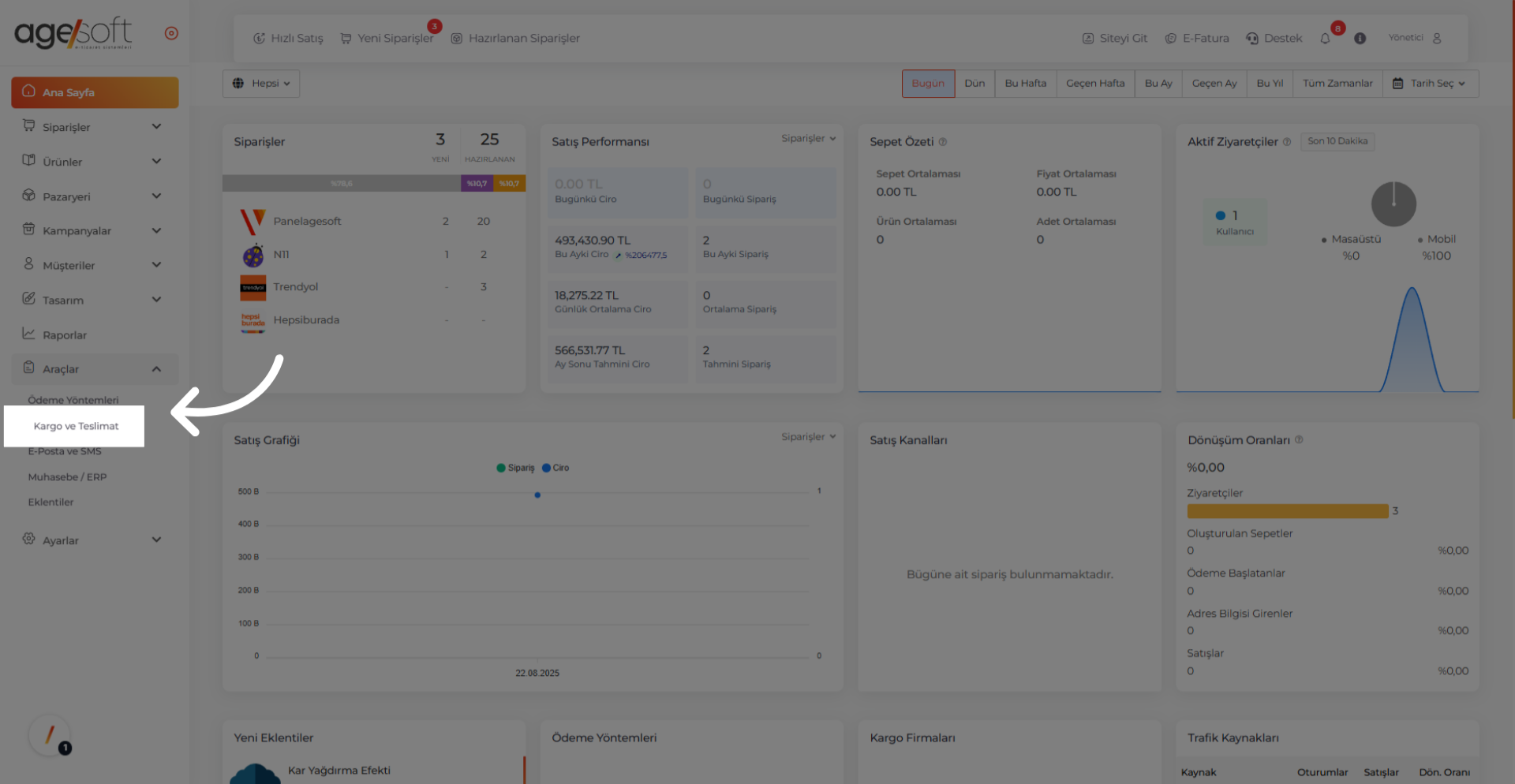The width and height of the screenshot is (1515, 784).
Task: Open Yönetici user profile icon
Action: click(1437, 38)
